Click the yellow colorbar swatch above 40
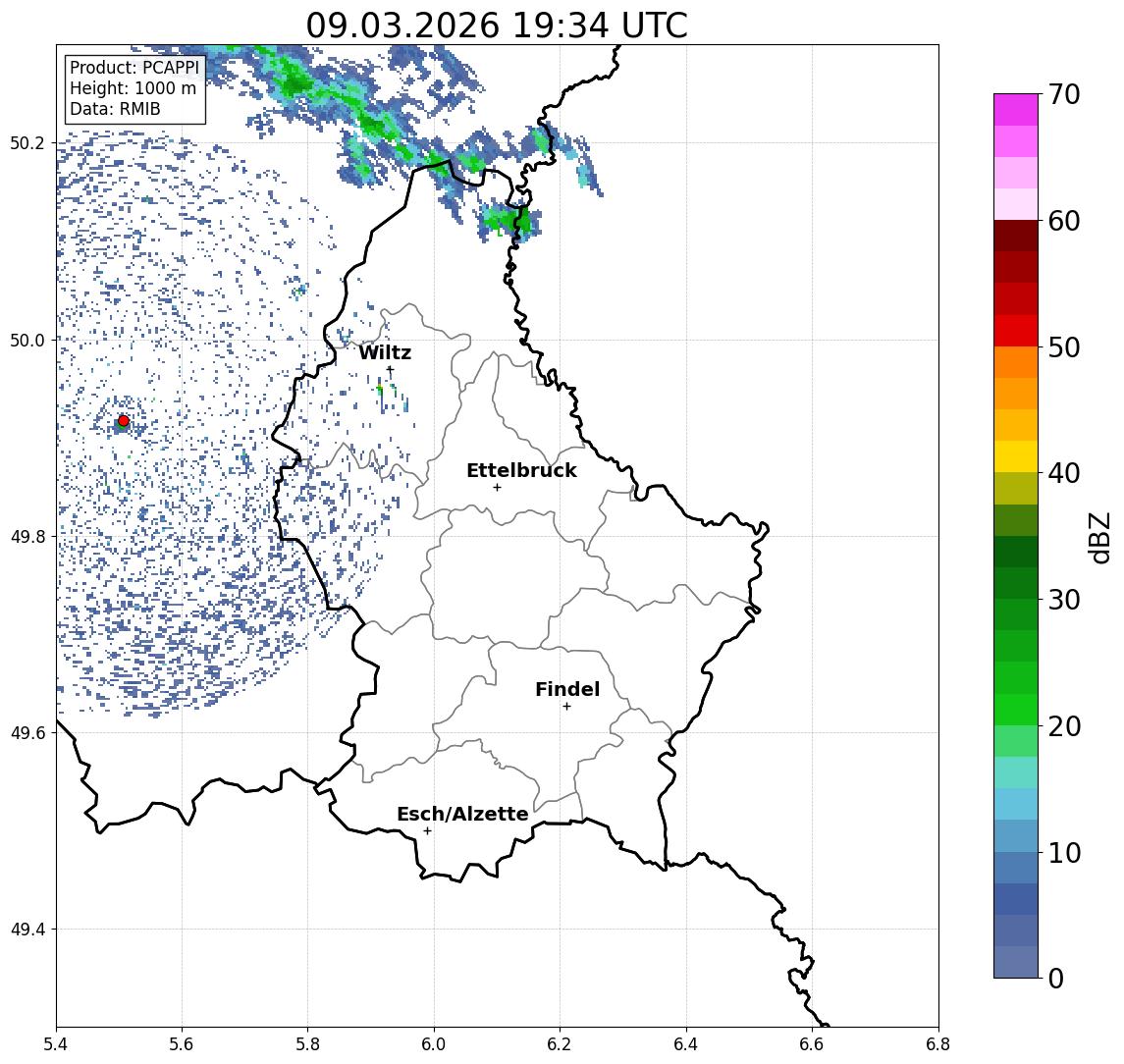This screenshot has height=1064, width=1124. (1016, 456)
